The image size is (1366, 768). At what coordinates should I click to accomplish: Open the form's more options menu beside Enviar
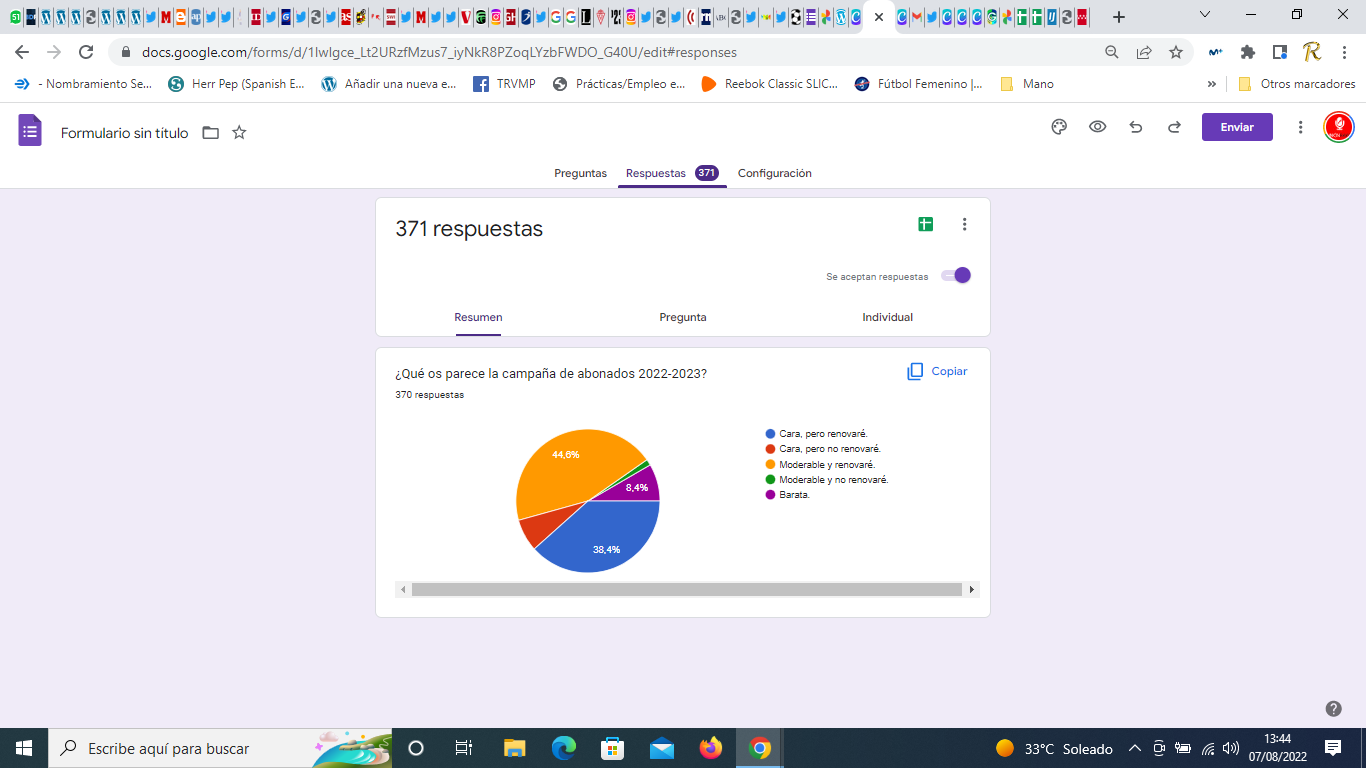click(x=1300, y=127)
